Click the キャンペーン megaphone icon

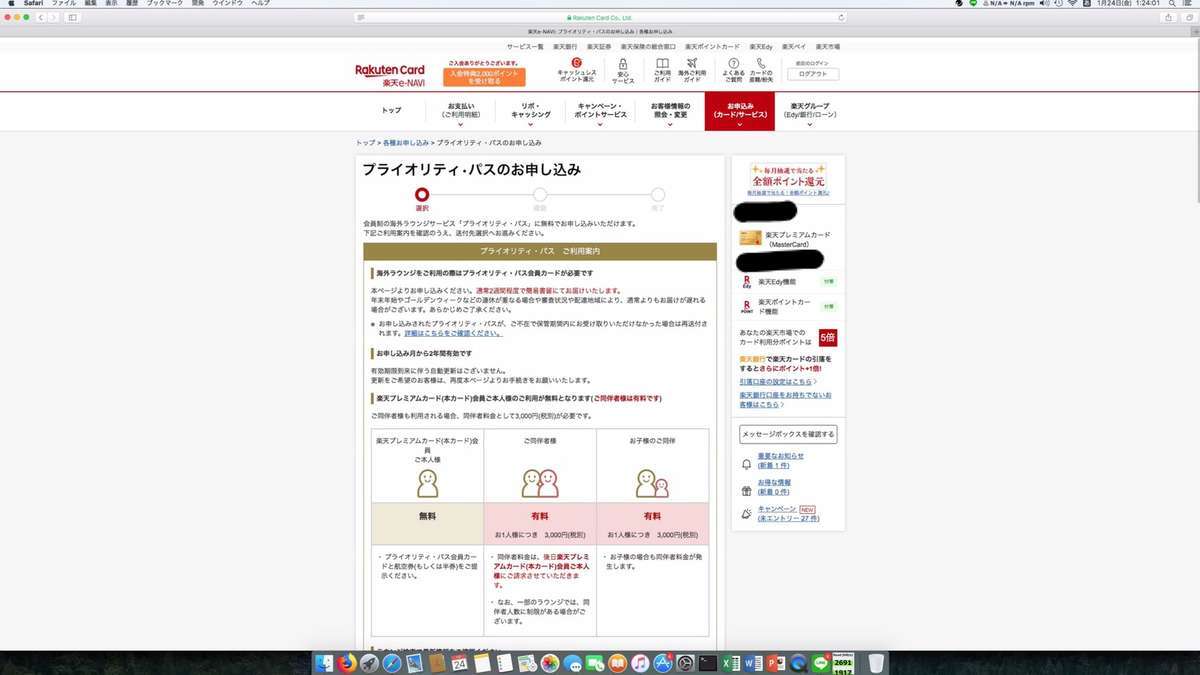pos(746,514)
